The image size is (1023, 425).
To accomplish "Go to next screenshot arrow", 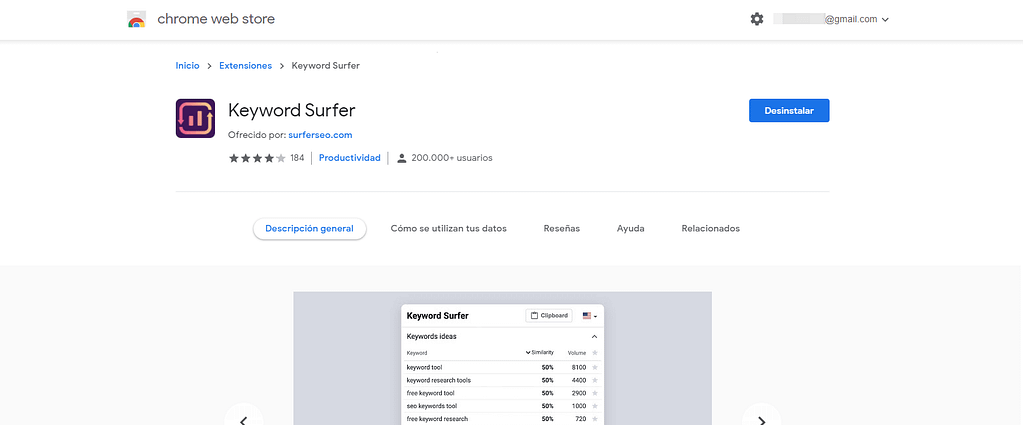I will click(761, 420).
